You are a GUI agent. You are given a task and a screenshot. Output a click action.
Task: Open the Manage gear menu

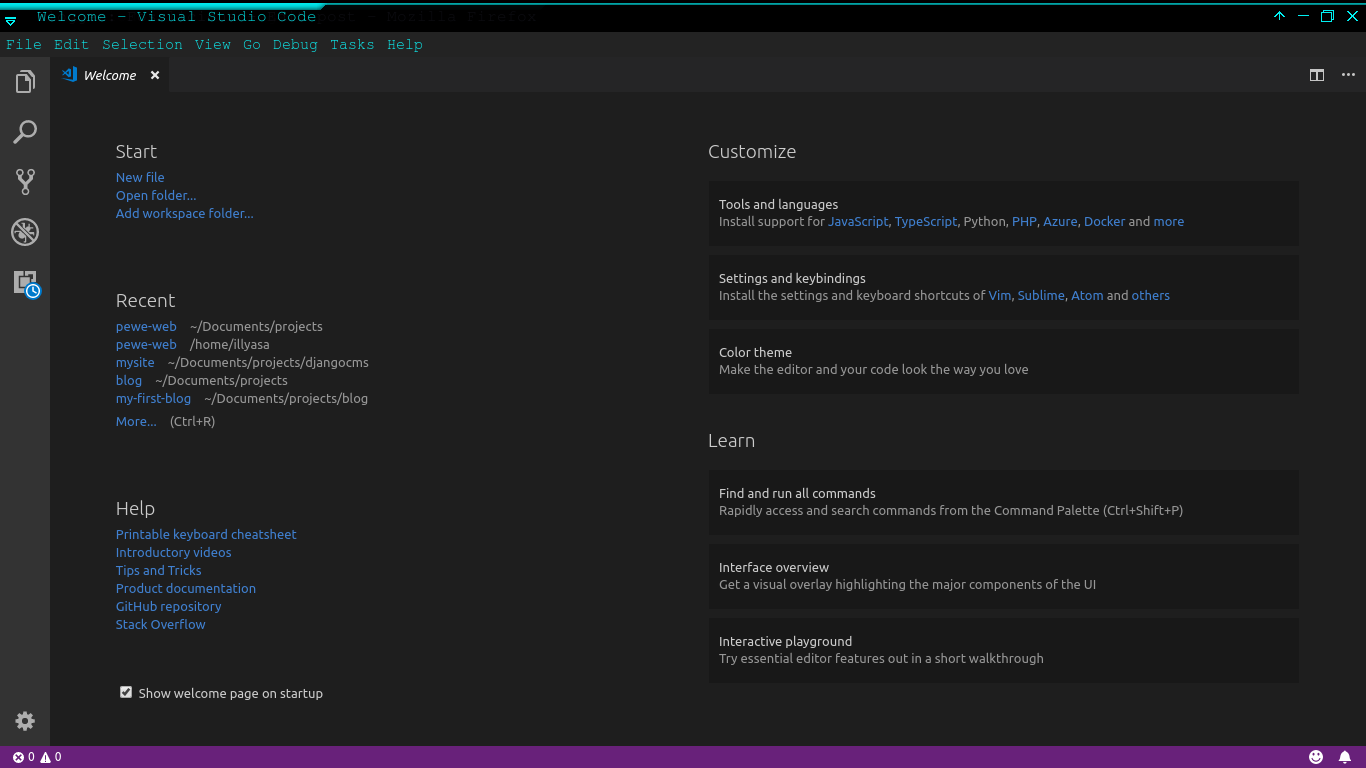[x=25, y=721]
